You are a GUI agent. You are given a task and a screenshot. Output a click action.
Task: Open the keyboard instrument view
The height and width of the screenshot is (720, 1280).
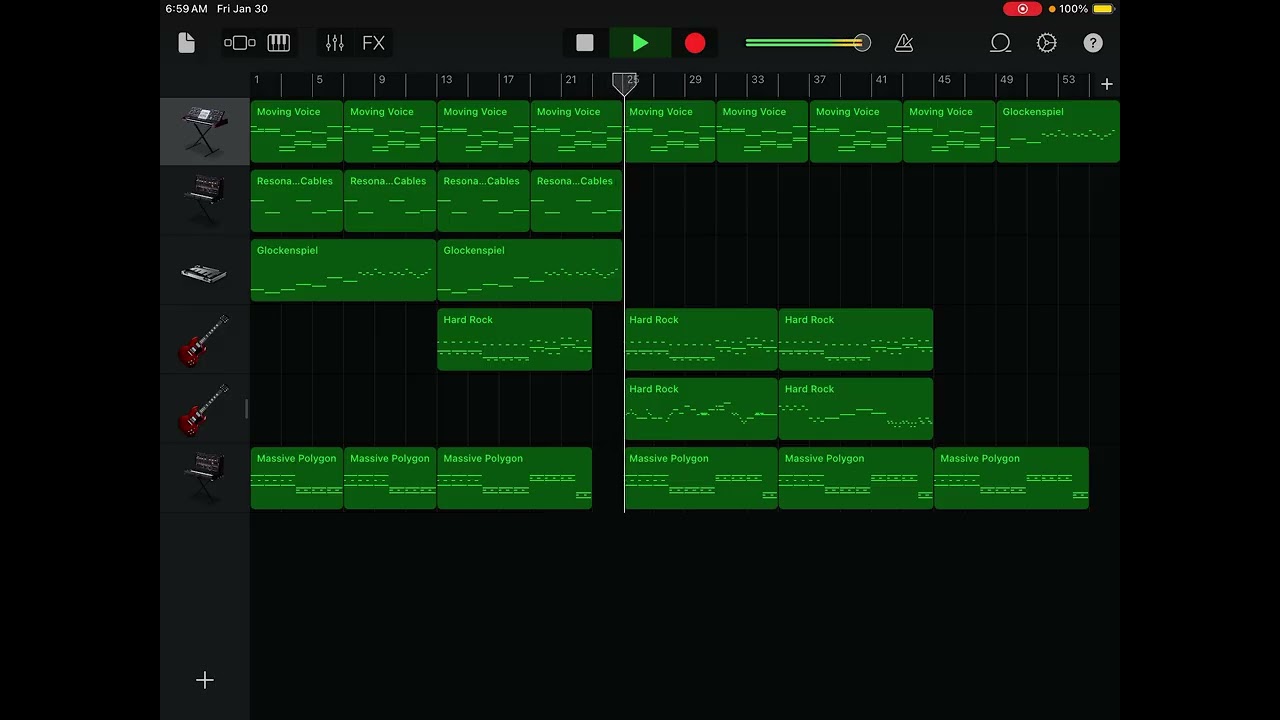pyautogui.click(x=279, y=43)
